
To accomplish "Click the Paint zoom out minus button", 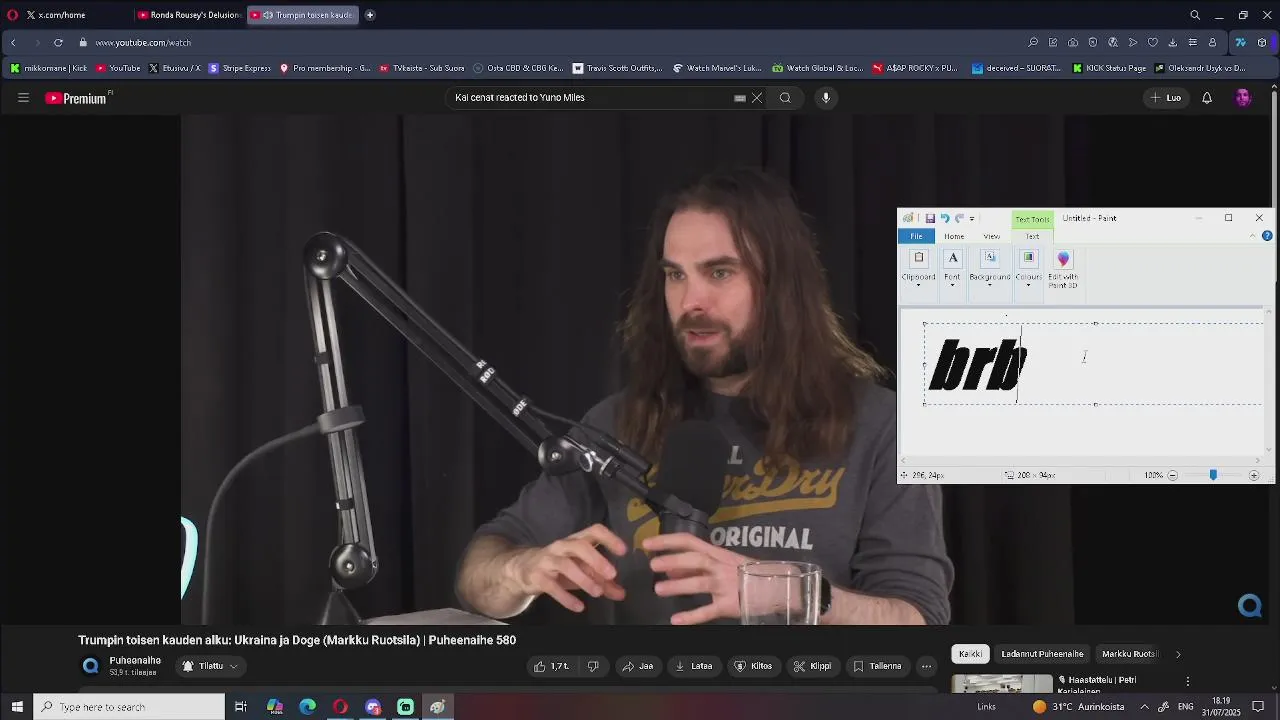I will pyautogui.click(x=1173, y=475).
